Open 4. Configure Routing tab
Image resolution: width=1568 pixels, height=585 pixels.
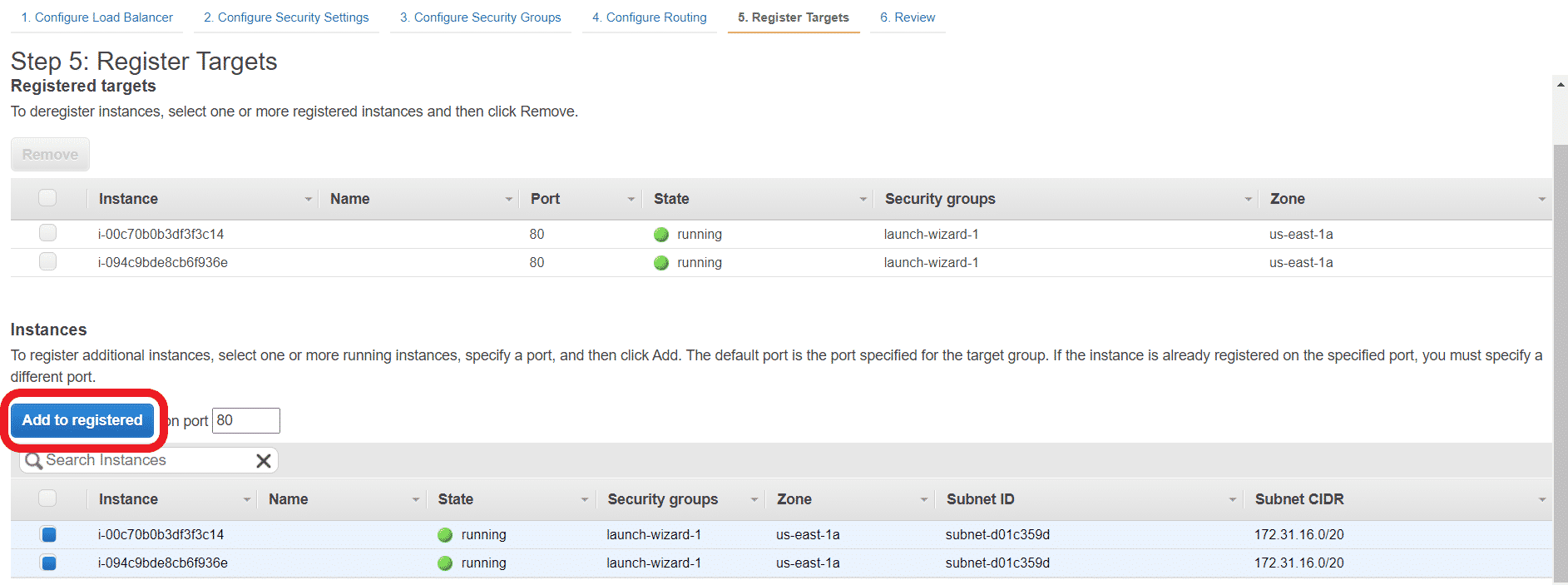(x=650, y=17)
